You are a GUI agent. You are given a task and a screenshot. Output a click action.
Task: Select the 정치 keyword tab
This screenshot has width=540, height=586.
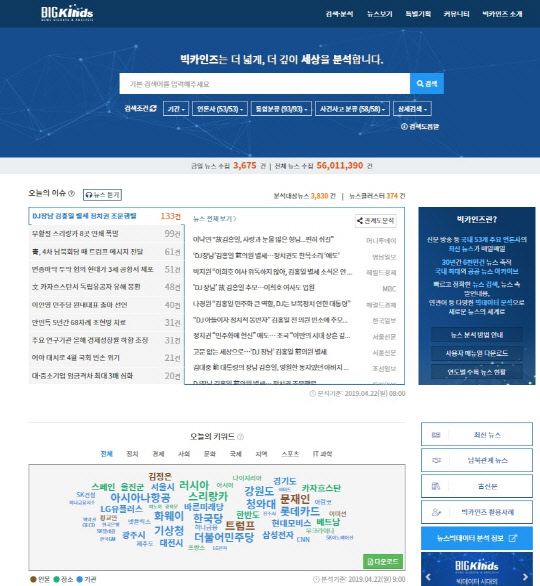tap(132, 454)
